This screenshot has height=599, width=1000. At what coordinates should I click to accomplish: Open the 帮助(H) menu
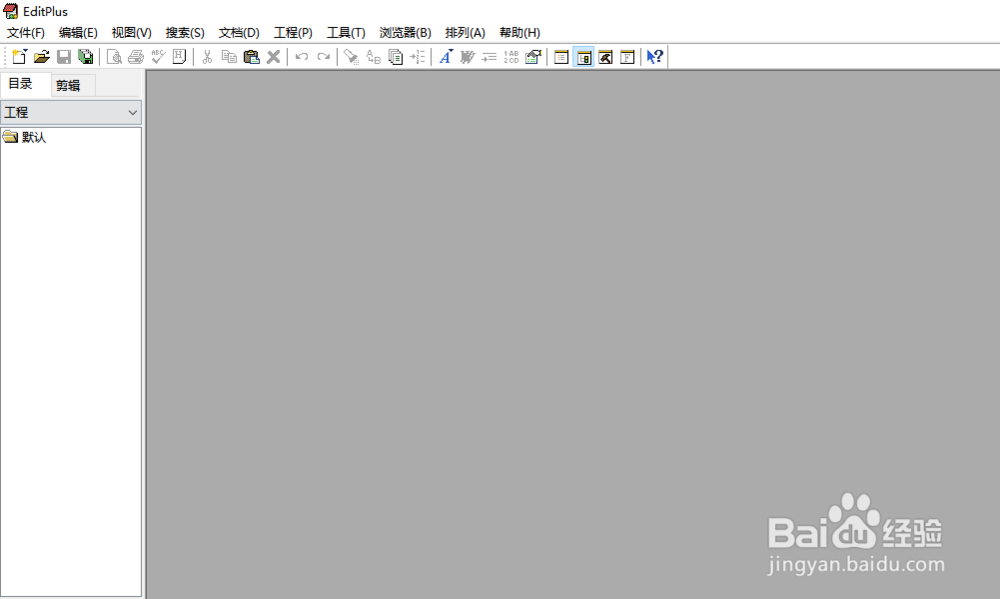click(x=519, y=33)
